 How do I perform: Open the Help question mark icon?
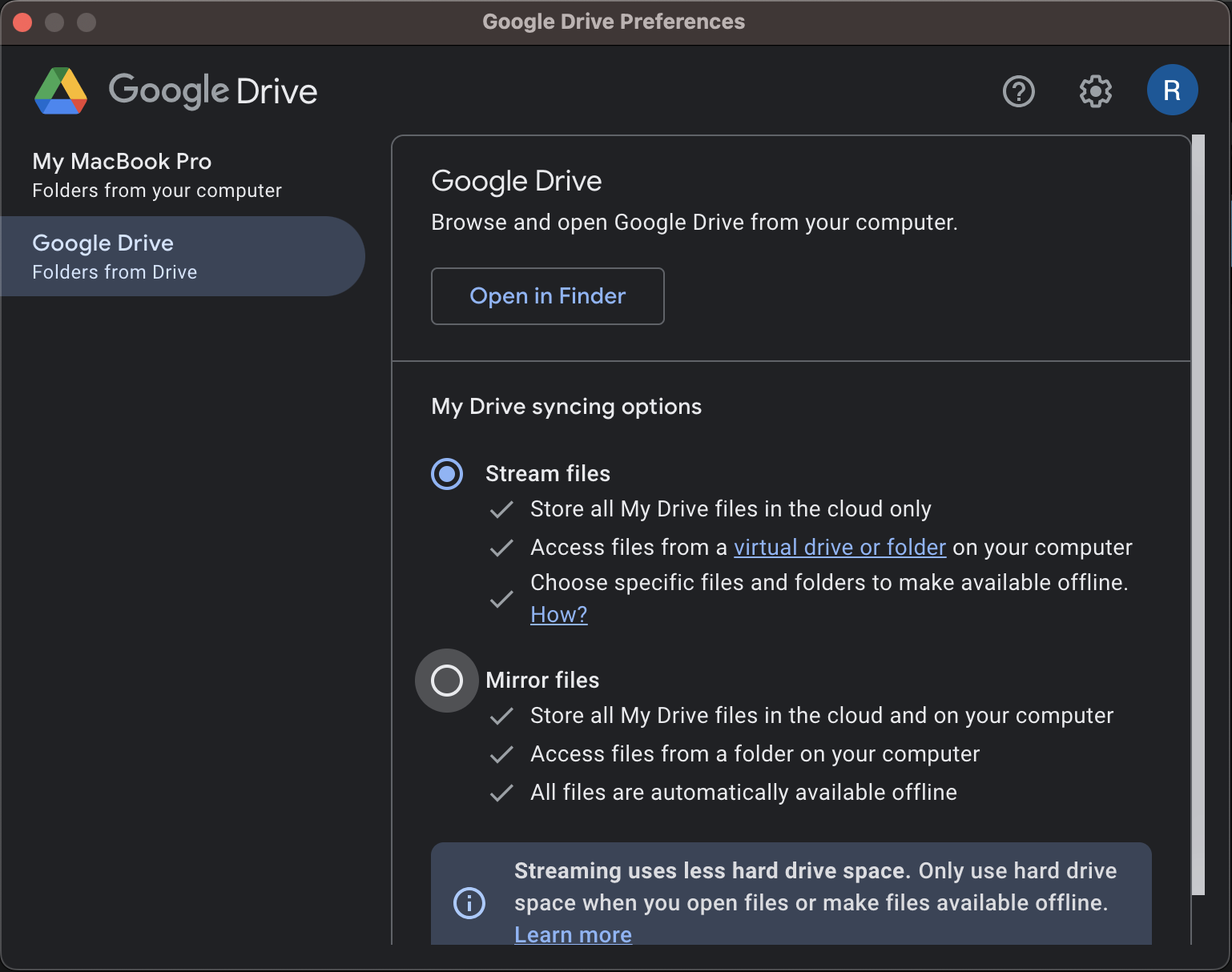click(1018, 91)
